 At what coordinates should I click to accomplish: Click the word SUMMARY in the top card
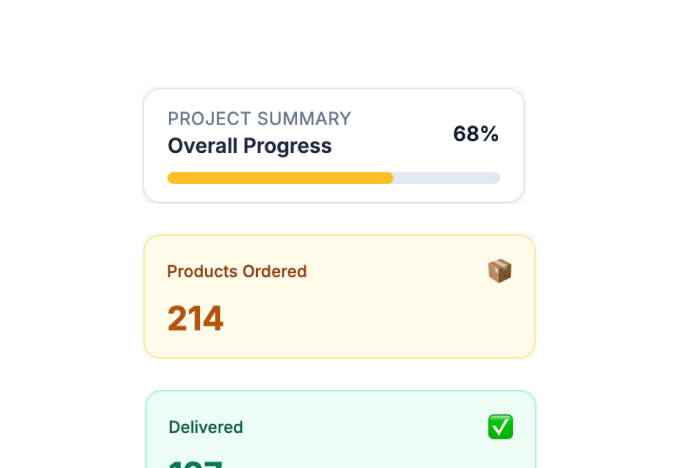(x=304, y=119)
